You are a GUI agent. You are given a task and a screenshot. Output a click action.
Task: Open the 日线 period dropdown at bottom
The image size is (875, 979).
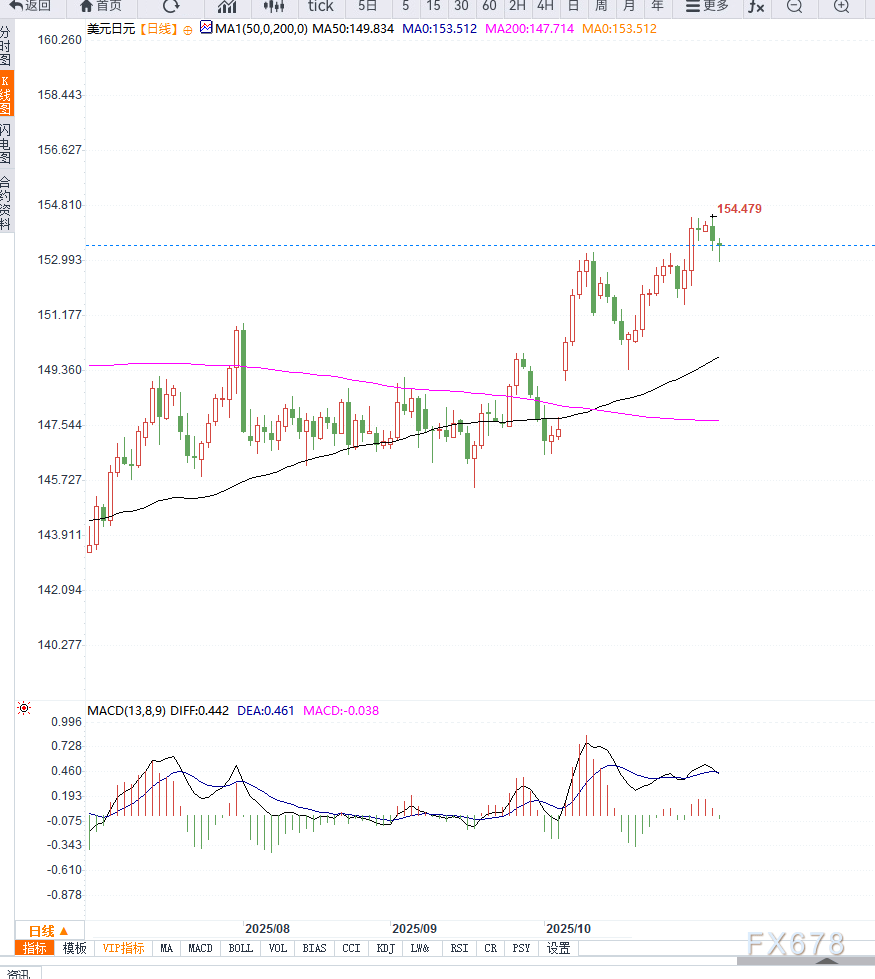pyautogui.click(x=49, y=930)
